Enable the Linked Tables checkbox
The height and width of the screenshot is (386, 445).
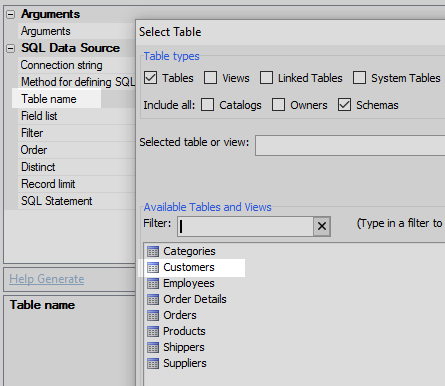pos(266,78)
